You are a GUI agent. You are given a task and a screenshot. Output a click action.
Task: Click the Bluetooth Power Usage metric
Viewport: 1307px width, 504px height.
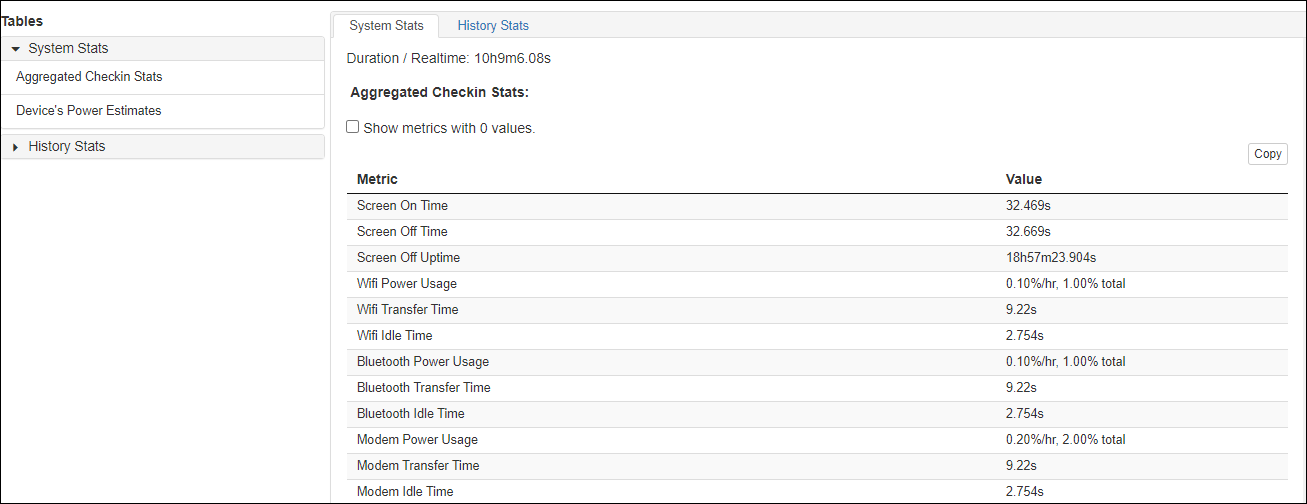pyautogui.click(x=422, y=362)
